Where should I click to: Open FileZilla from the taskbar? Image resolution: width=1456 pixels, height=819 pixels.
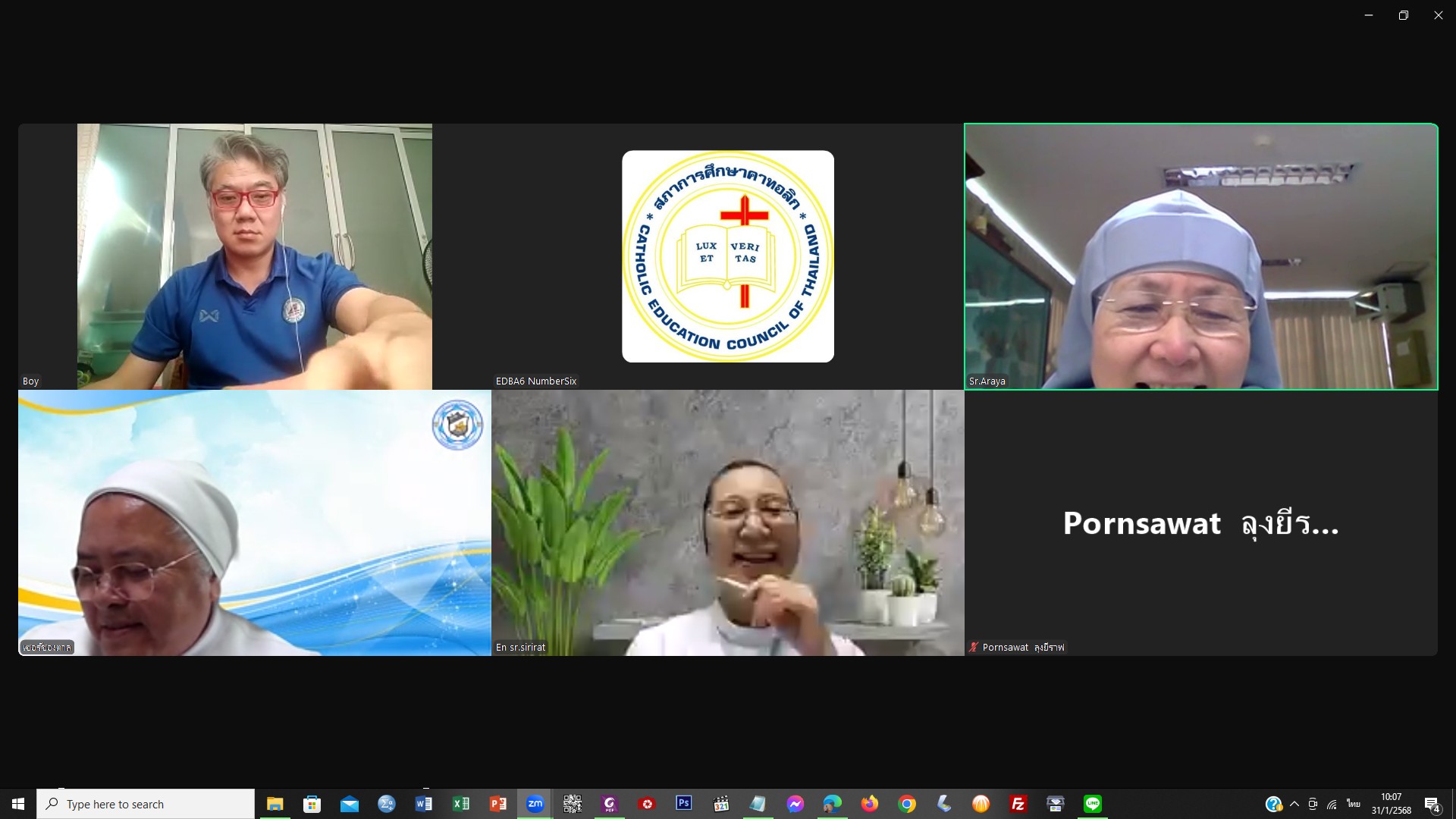1018,804
